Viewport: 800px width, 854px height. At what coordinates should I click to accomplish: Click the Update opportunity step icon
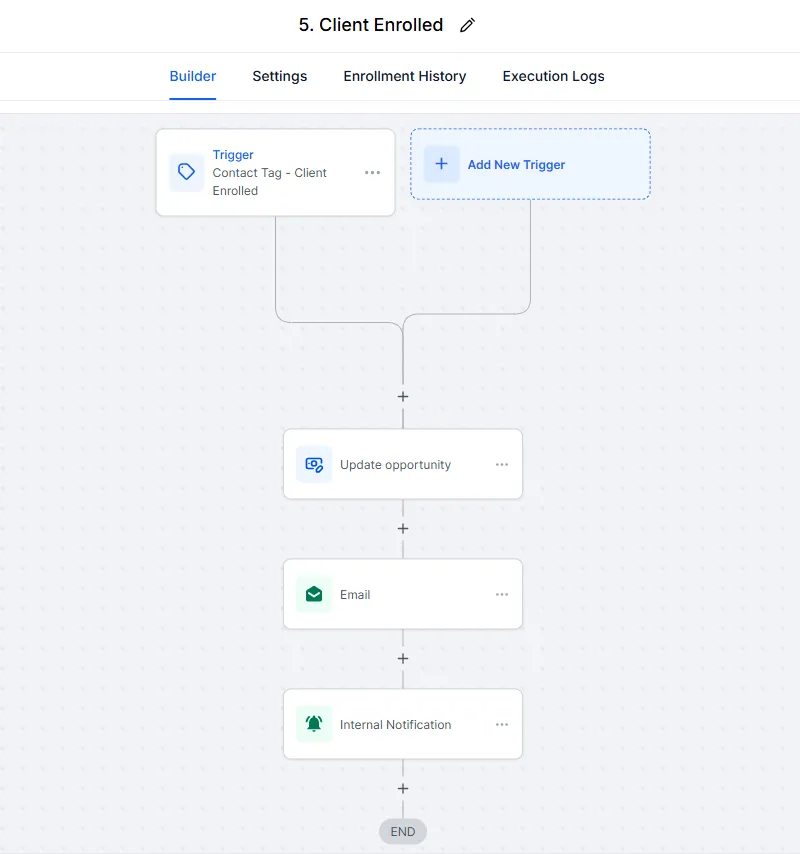click(314, 464)
